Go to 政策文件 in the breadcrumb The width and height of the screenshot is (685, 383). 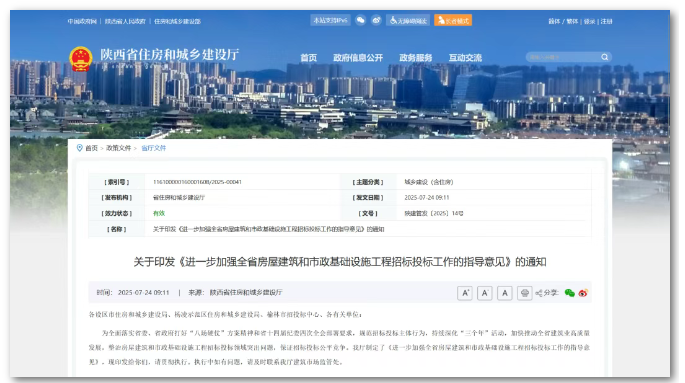pos(118,148)
